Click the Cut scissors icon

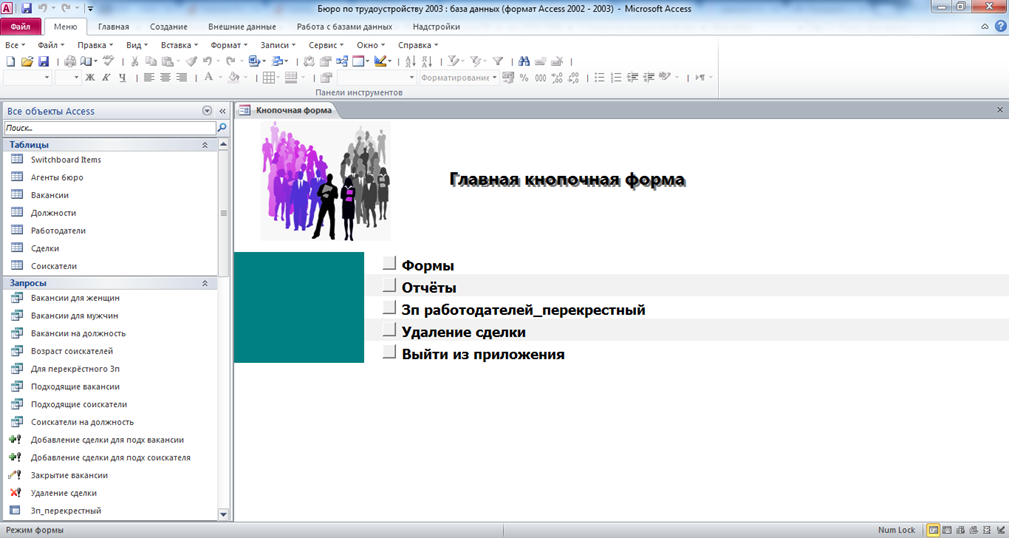coord(134,61)
